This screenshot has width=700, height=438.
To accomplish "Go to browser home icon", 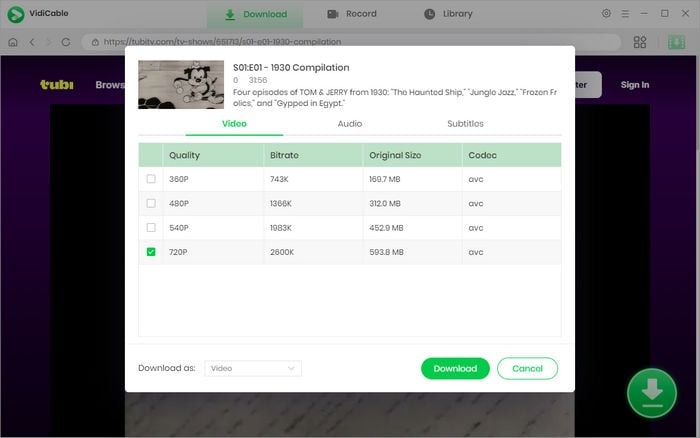I will coord(13,42).
